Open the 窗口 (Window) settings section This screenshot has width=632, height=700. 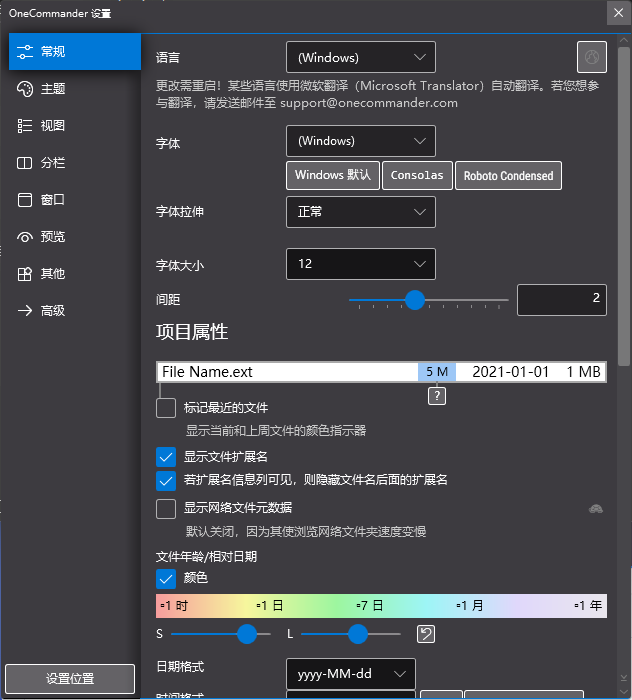(53, 200)
